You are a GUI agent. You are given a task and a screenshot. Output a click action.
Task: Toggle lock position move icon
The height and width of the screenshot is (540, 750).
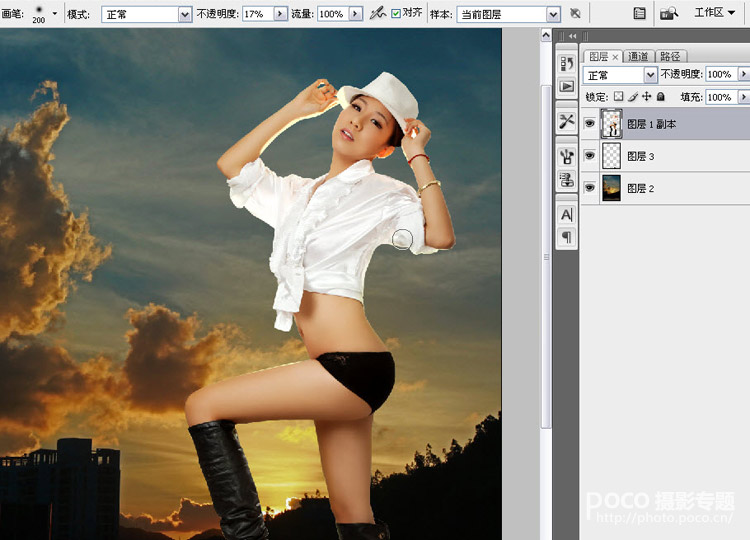[647, 97]
